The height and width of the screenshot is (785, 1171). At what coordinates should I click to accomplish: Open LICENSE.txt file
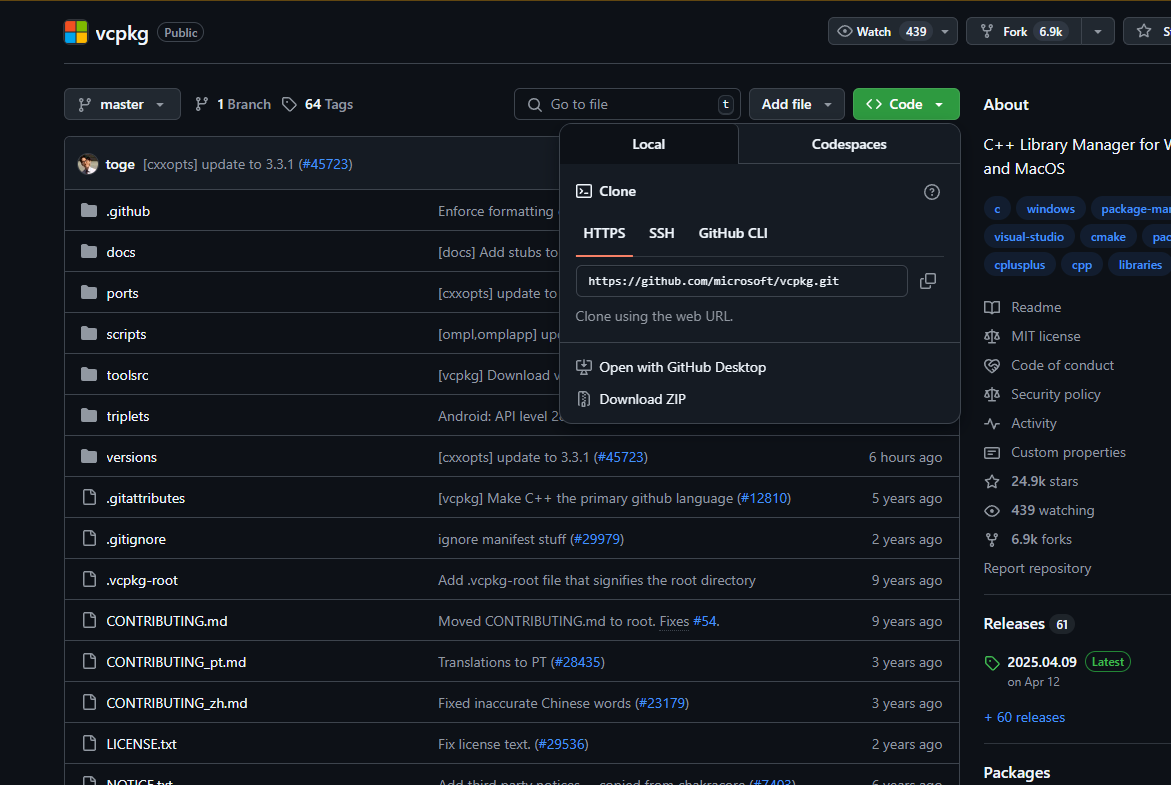[x=141, y=745]
